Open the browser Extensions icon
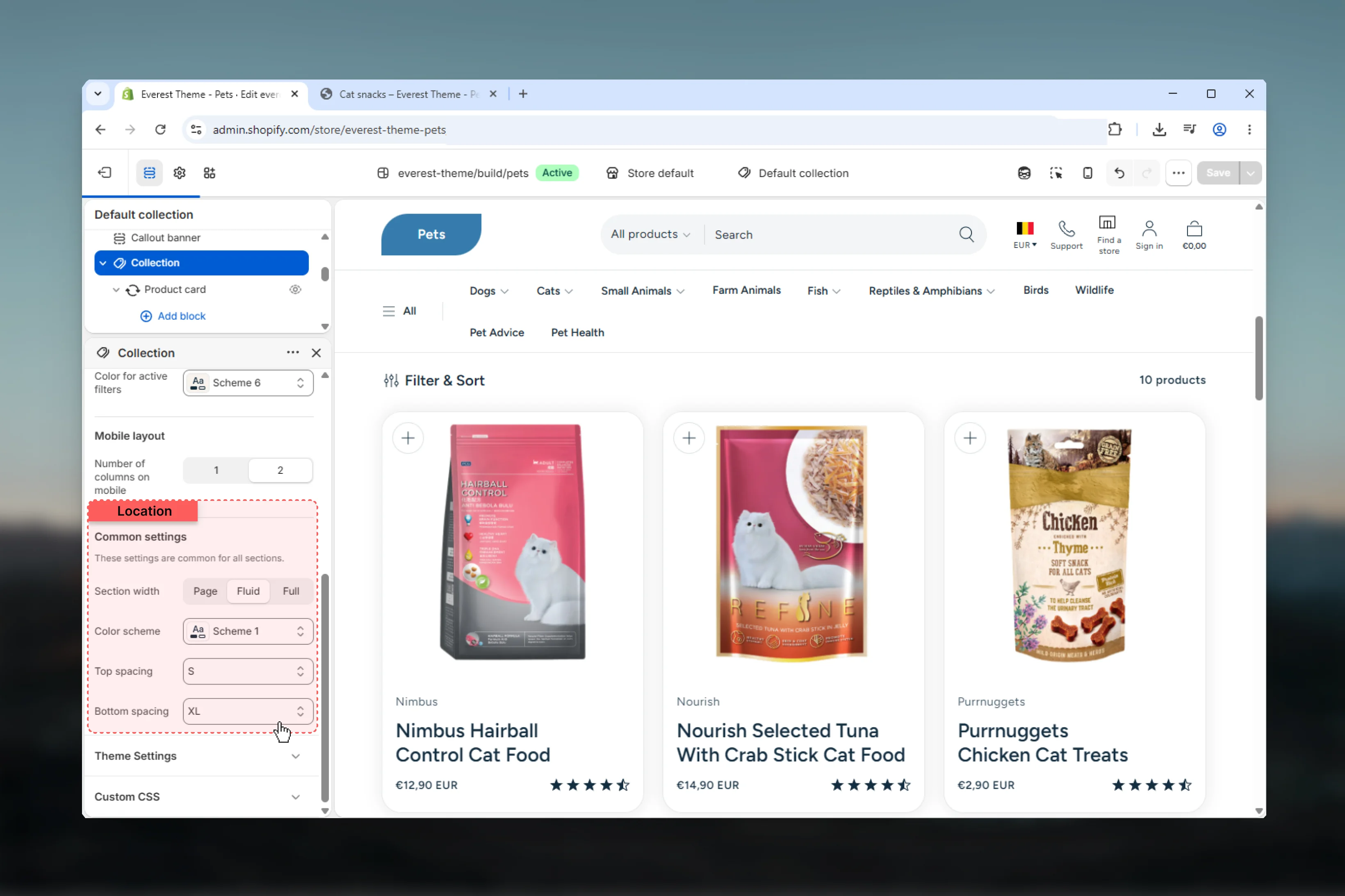Screen dimensions: 1345x896 pyautogui.click(x=1115, y=130)
